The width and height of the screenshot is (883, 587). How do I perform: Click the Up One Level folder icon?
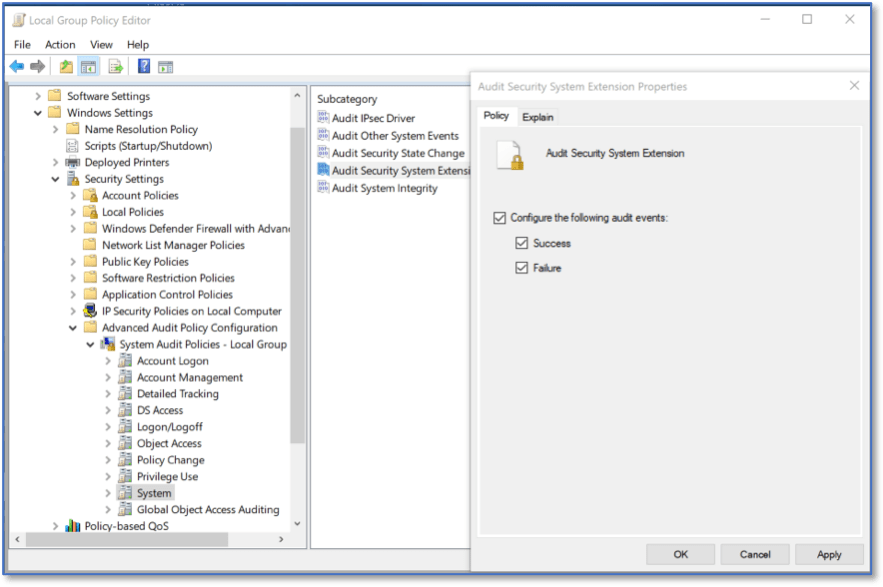pos(65,66)
